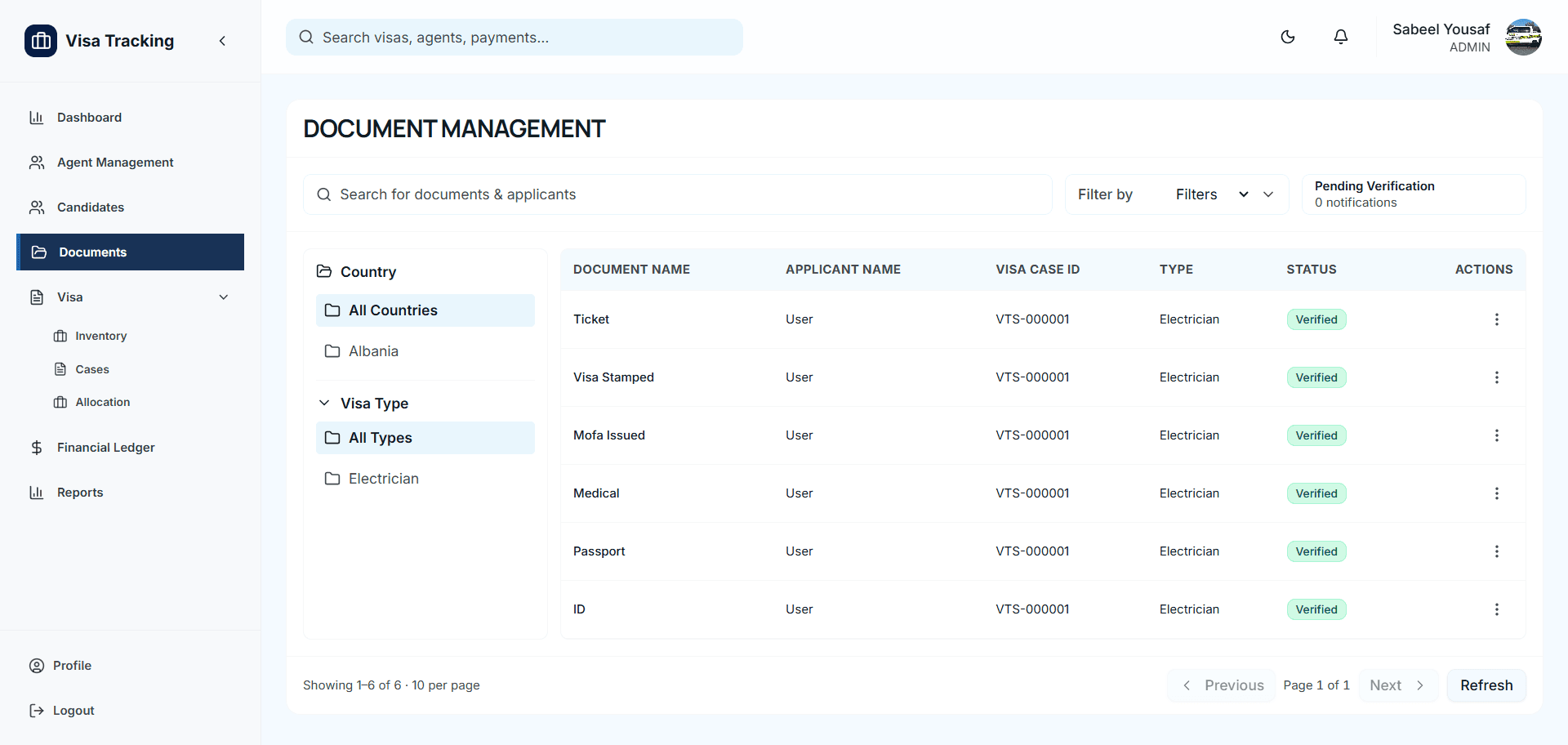Click the Financial Ledger dollar icon
1568x745 pixels.
[x=37, y=448]
